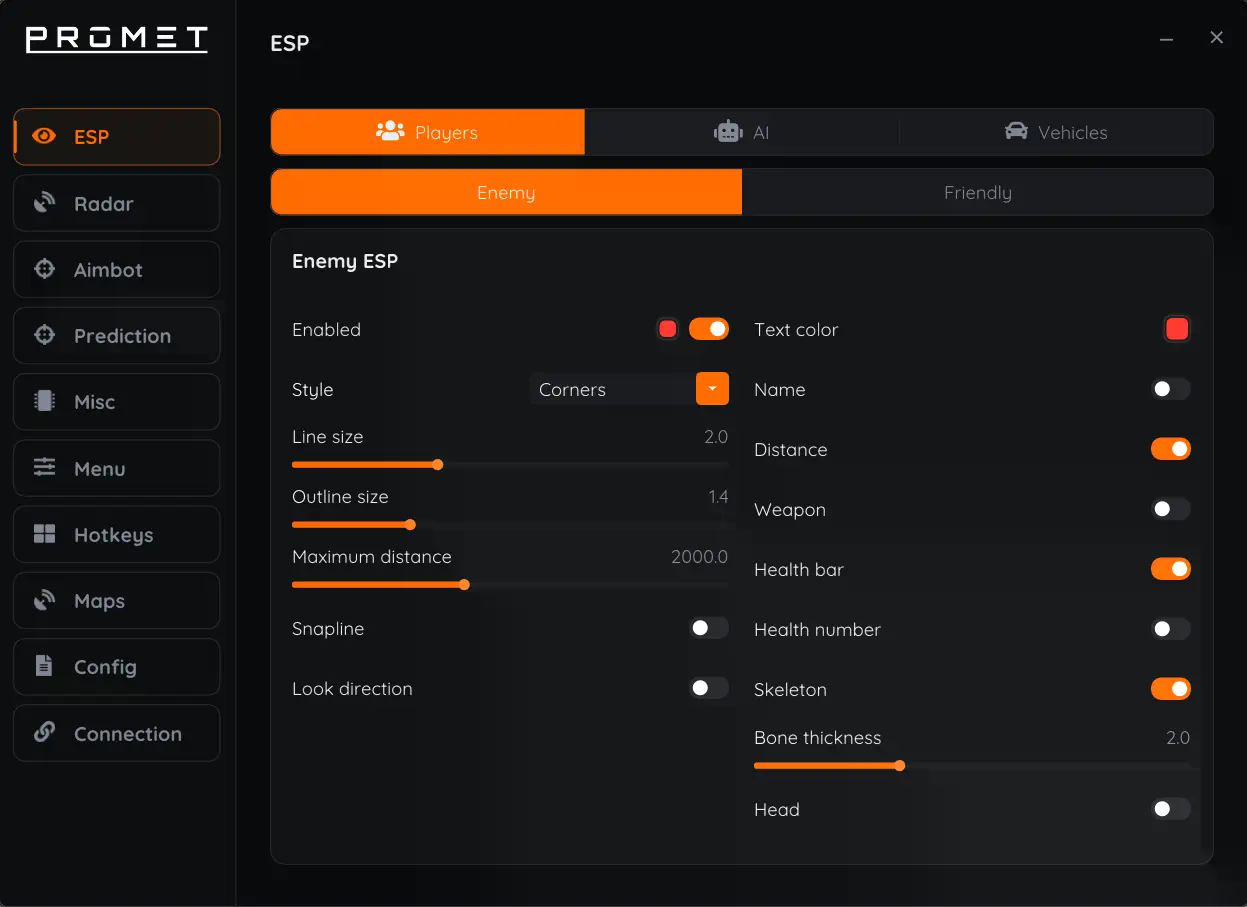Select the Misc chip icon entry
Viewport: 1247px width, 907px height.
[117, 402]
